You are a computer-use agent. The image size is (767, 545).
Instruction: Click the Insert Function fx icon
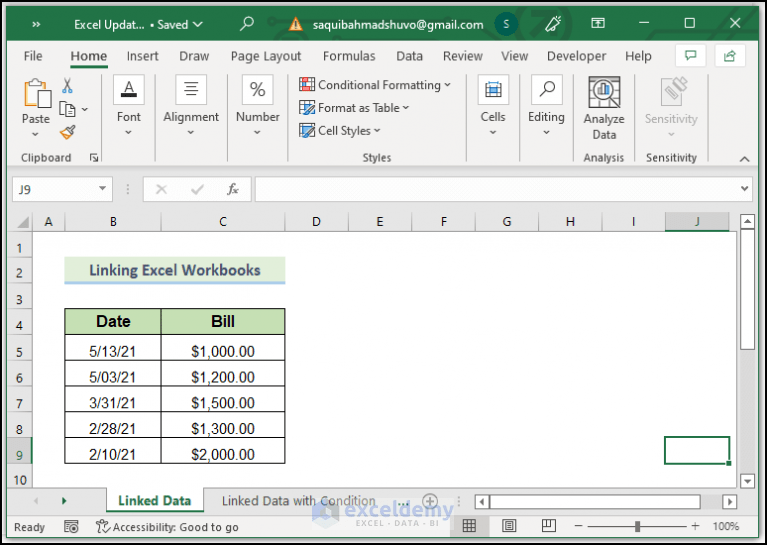(x=233, y=189)
